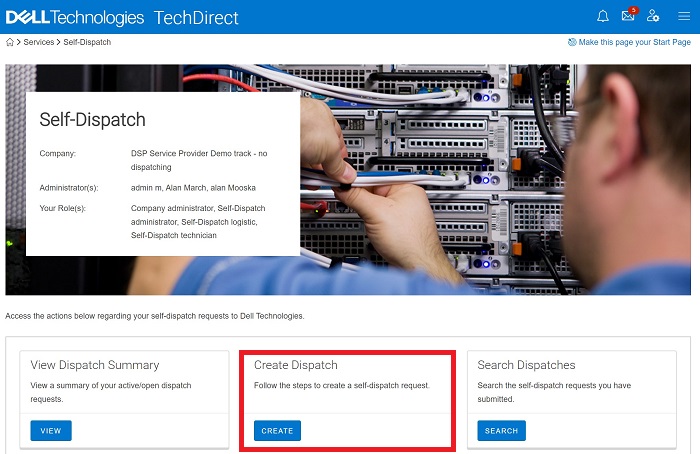Click 'View a summary of your active/open' text

[111, 392]
